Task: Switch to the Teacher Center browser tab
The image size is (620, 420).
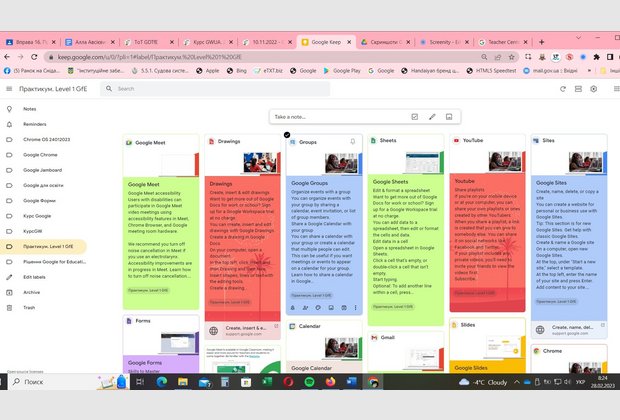Action: (579, 42)
